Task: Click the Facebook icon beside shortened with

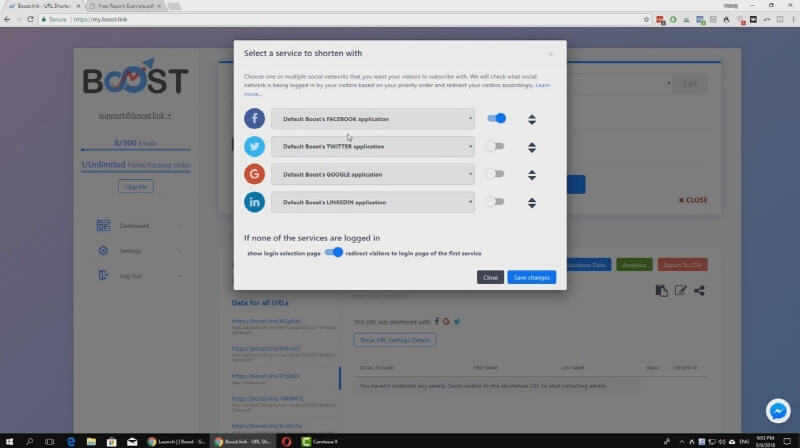Action: click(x=437, y=321)
